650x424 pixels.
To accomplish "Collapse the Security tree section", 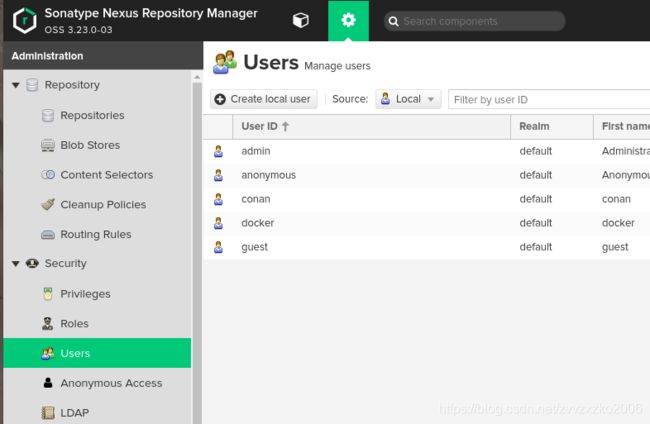I will (x=16, y=264).
